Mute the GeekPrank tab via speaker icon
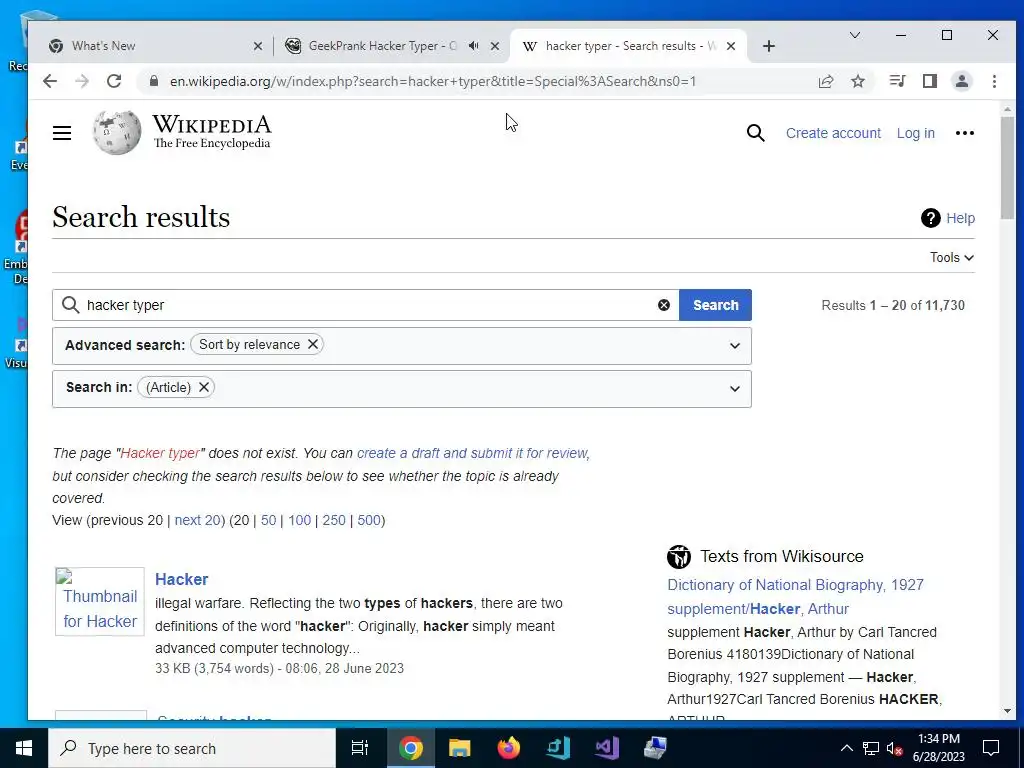1024x768 pixels. click(474, 46)
